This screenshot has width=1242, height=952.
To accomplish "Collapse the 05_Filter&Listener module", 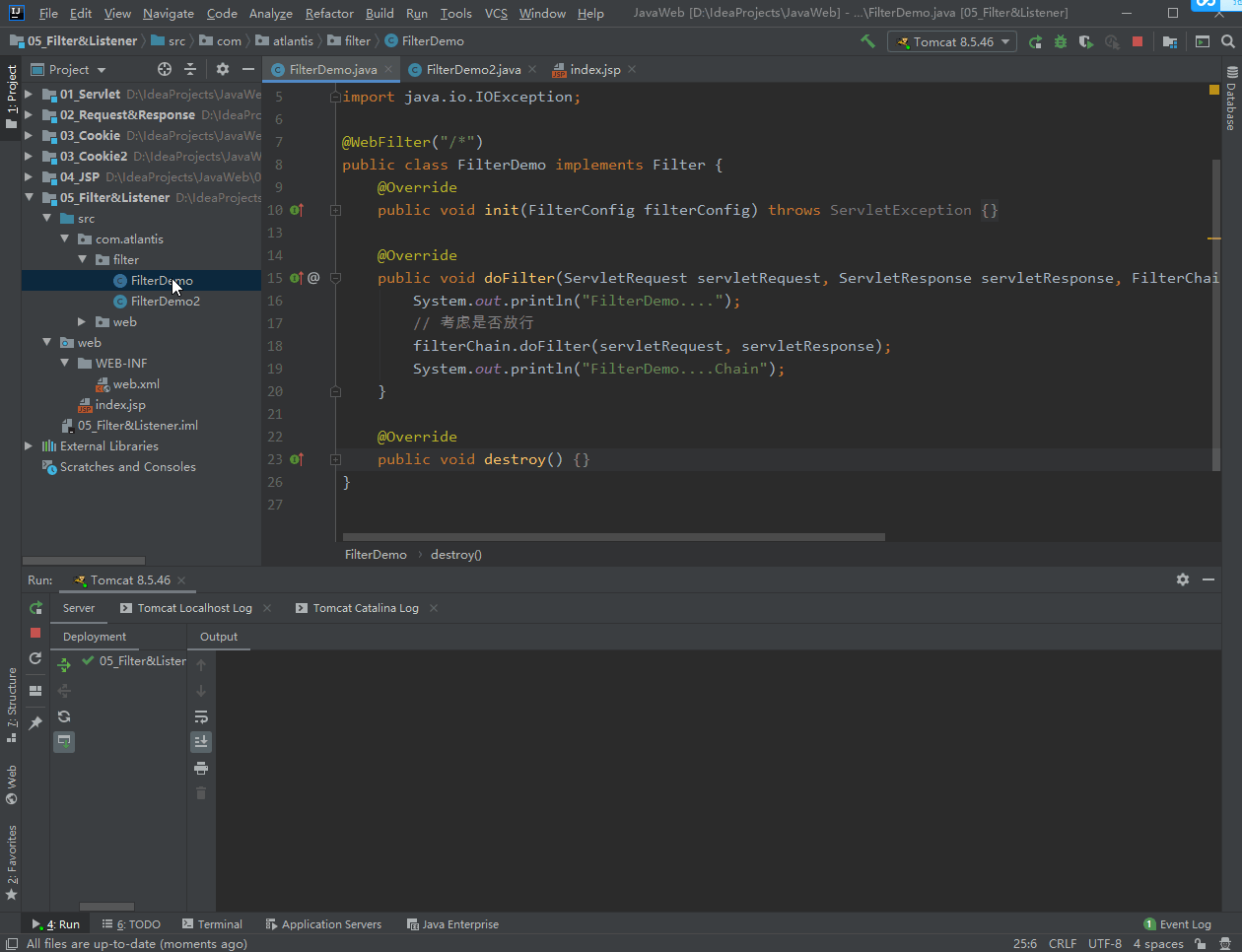I will point(29,198).
